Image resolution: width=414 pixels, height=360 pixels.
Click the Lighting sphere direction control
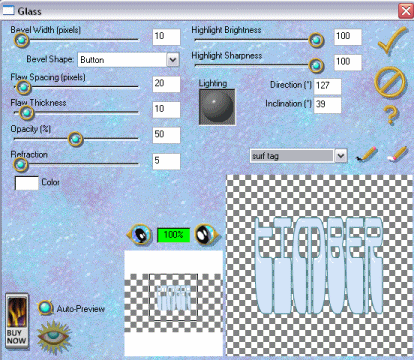pyautogui.click(x=217, y=107)
